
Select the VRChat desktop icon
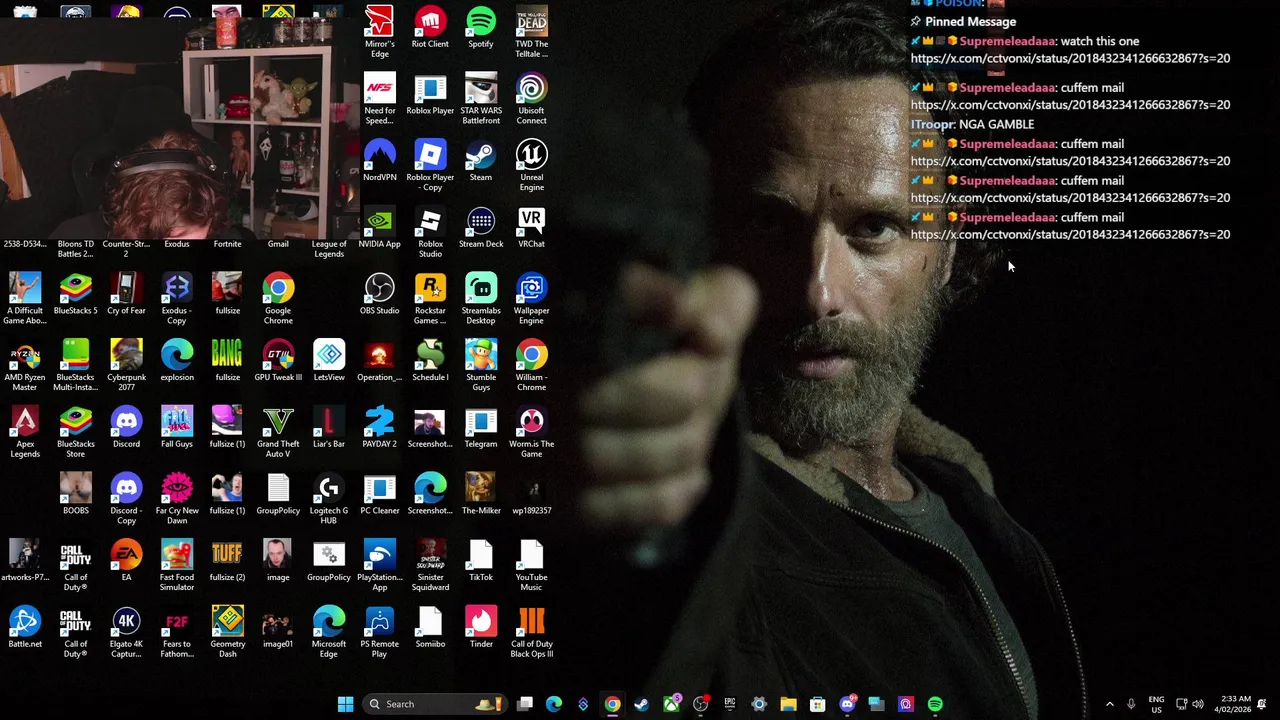pos(531,227)
